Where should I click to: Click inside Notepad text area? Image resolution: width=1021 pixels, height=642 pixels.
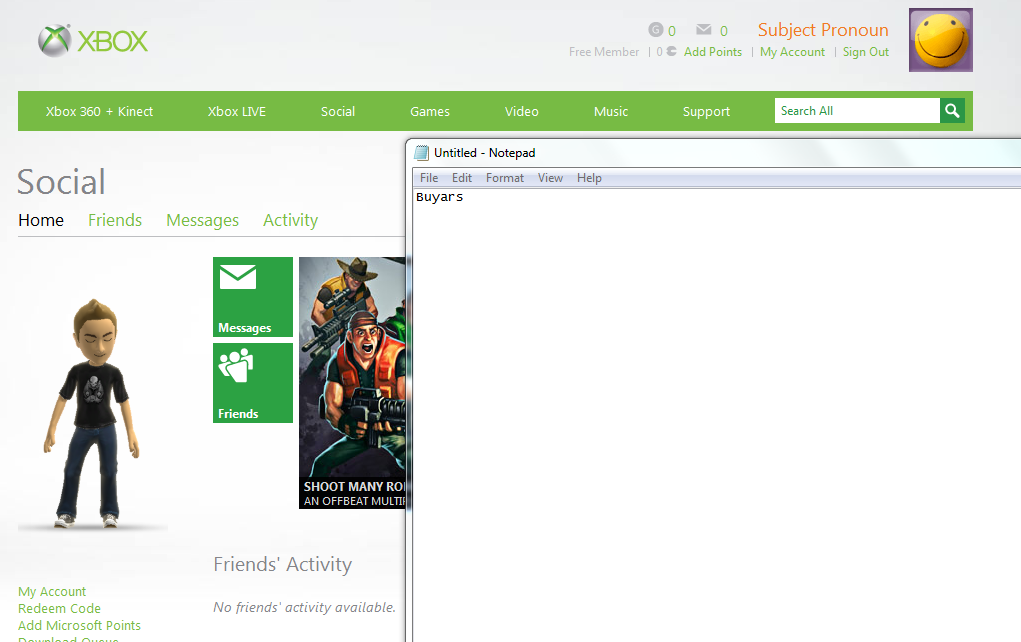716,417
